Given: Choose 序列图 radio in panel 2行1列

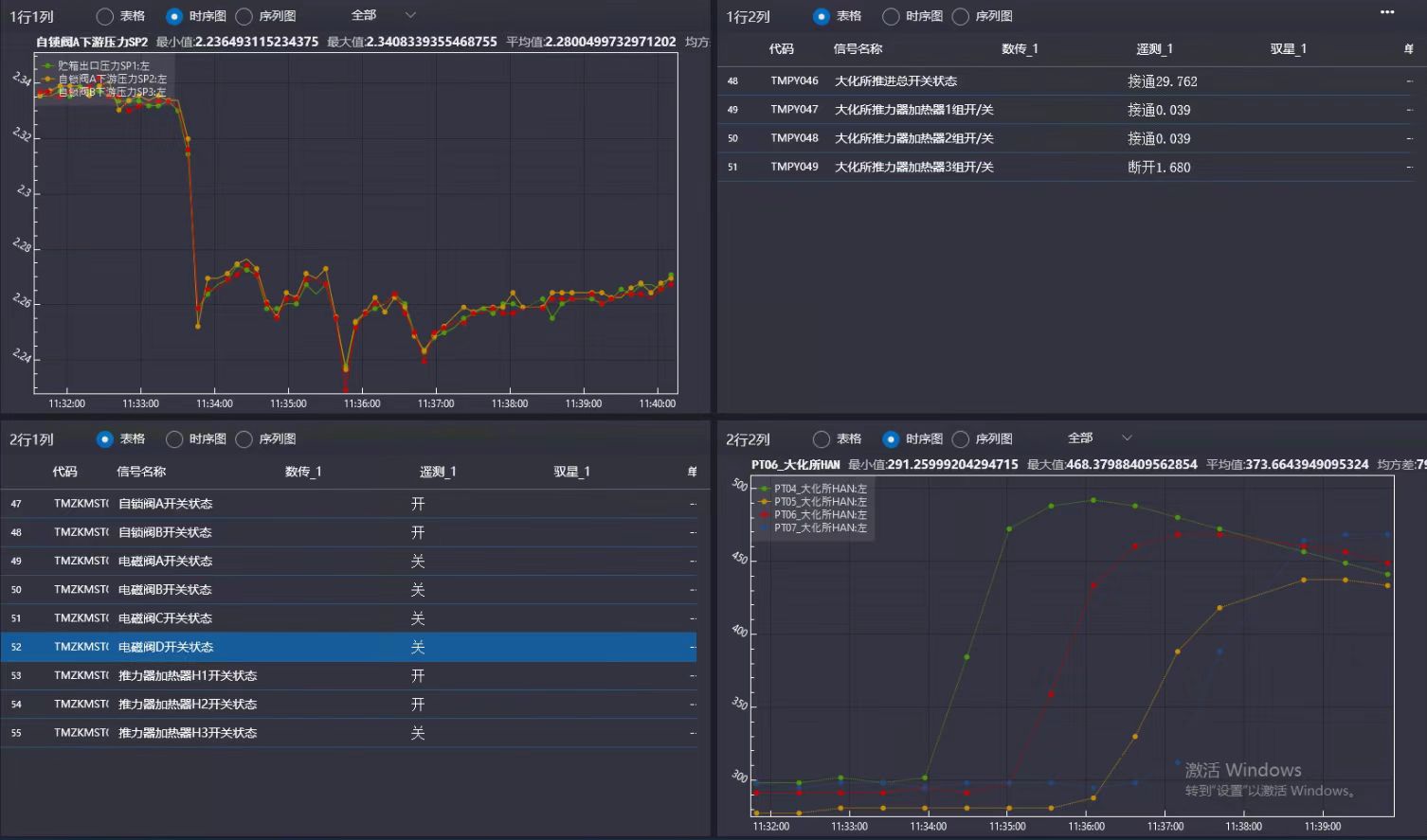Looking at the screenshot, I should tap(244, 439).
